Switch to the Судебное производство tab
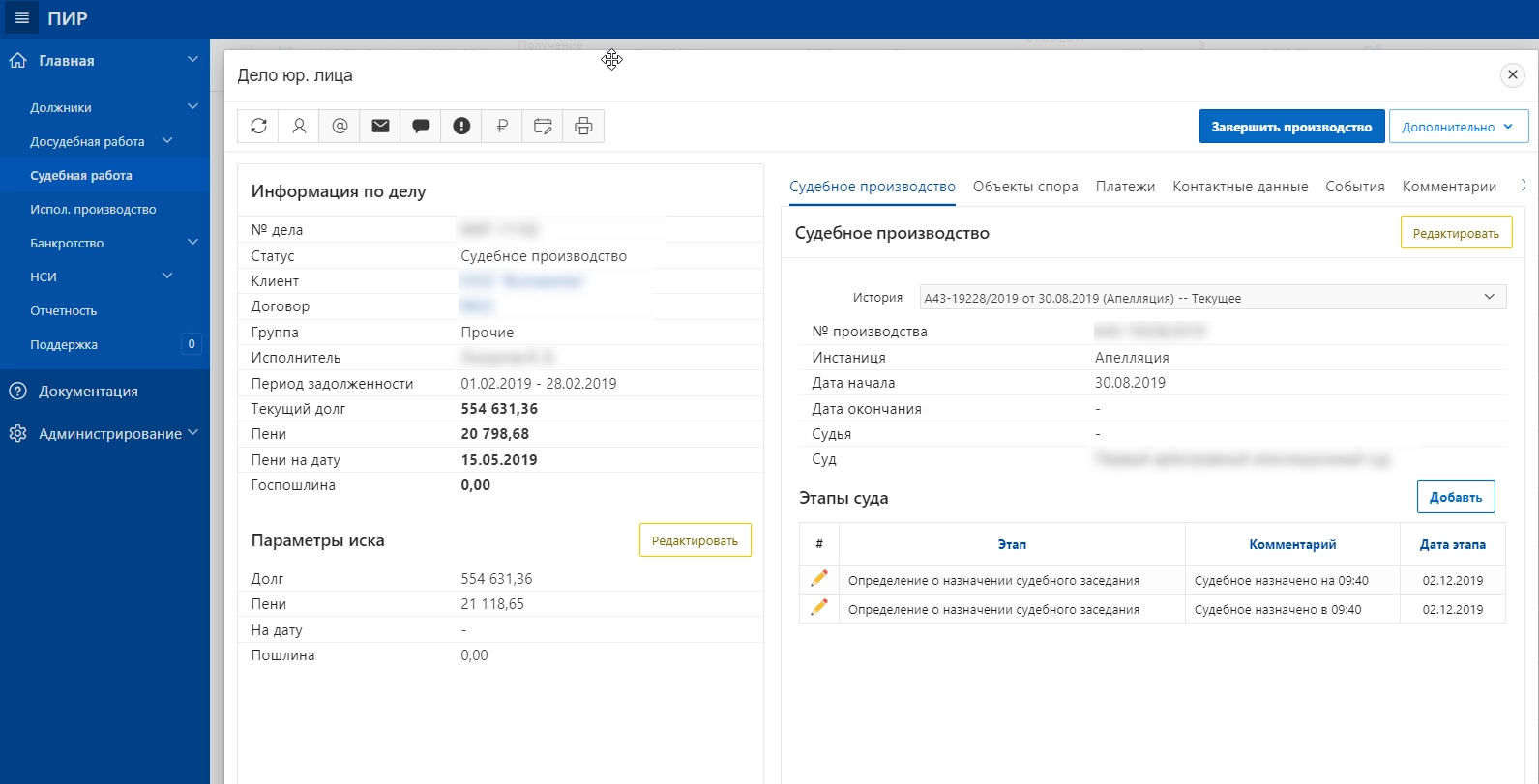Screen dimensions: 1539x784 873,187
